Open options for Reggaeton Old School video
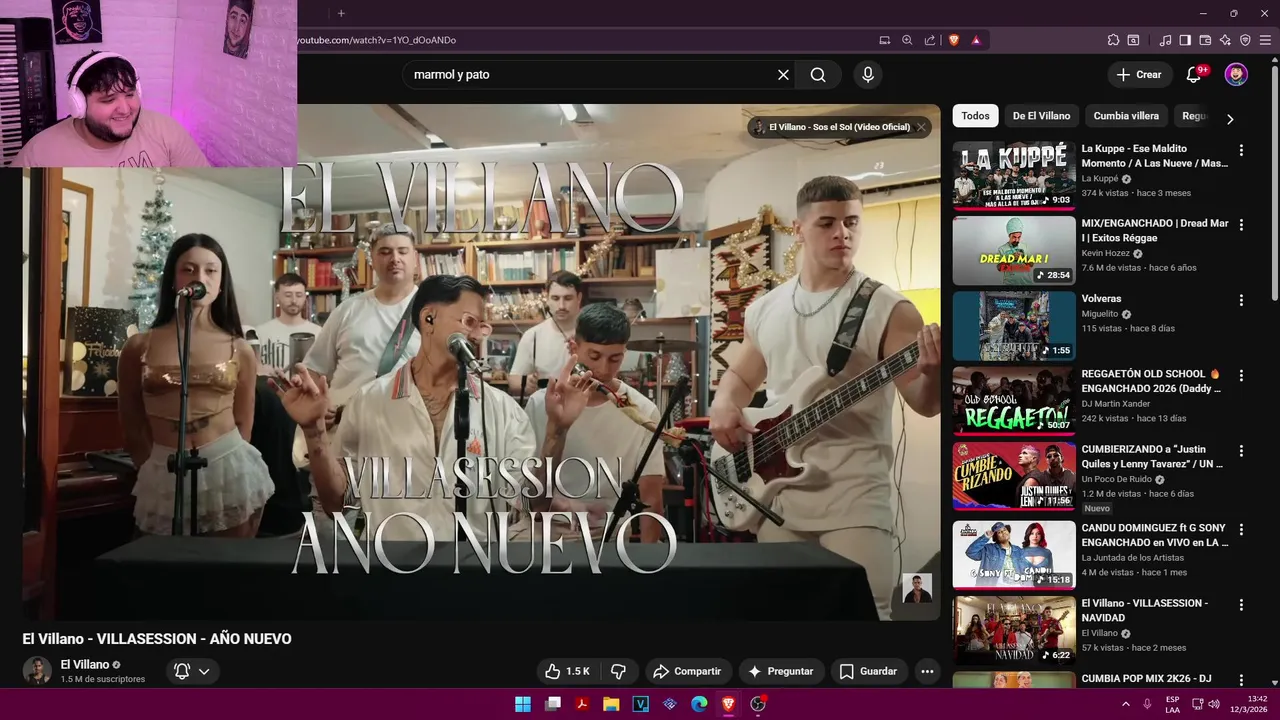The image size is (1280, 720). 1241,375
